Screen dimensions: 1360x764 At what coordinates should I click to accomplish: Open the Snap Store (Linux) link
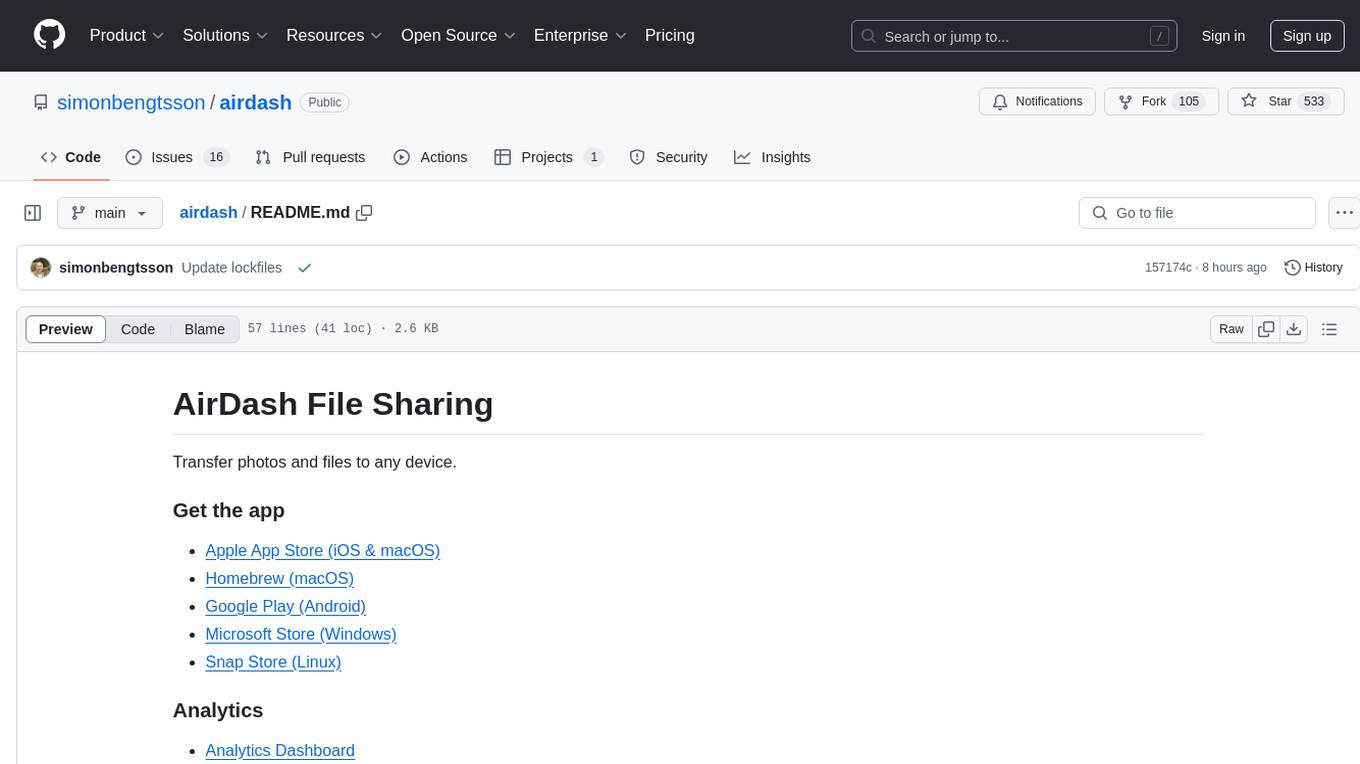273,662
